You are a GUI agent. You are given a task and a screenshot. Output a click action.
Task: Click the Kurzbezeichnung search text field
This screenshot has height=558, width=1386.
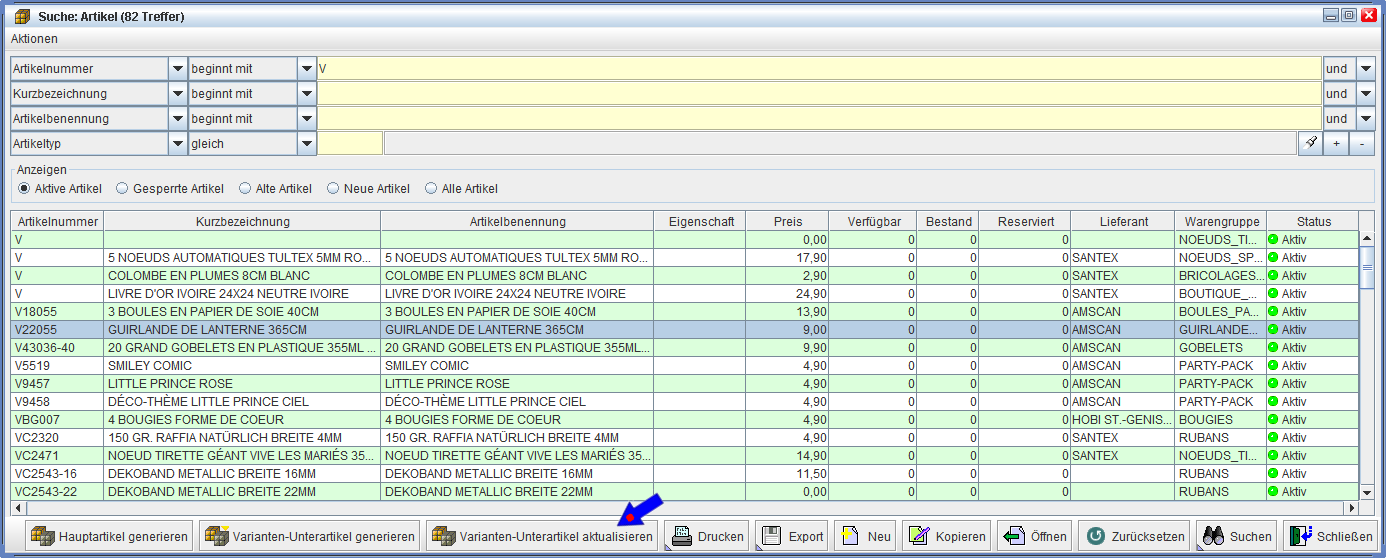click(818, 94)
